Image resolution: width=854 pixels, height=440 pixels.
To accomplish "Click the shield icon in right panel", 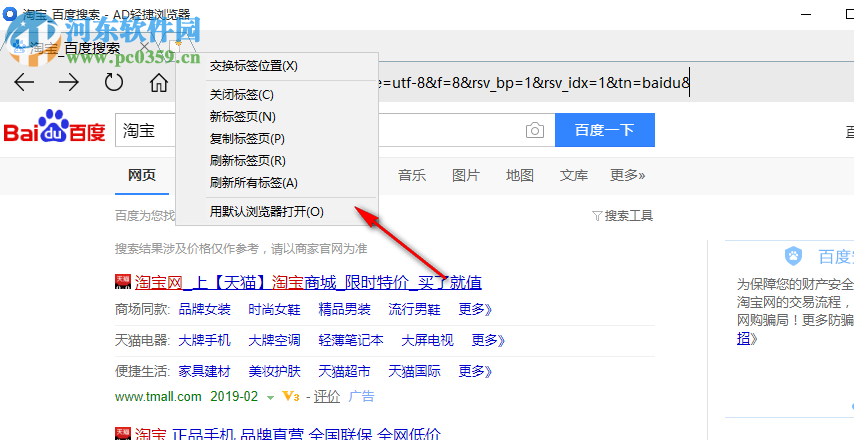I will [794, 256].
